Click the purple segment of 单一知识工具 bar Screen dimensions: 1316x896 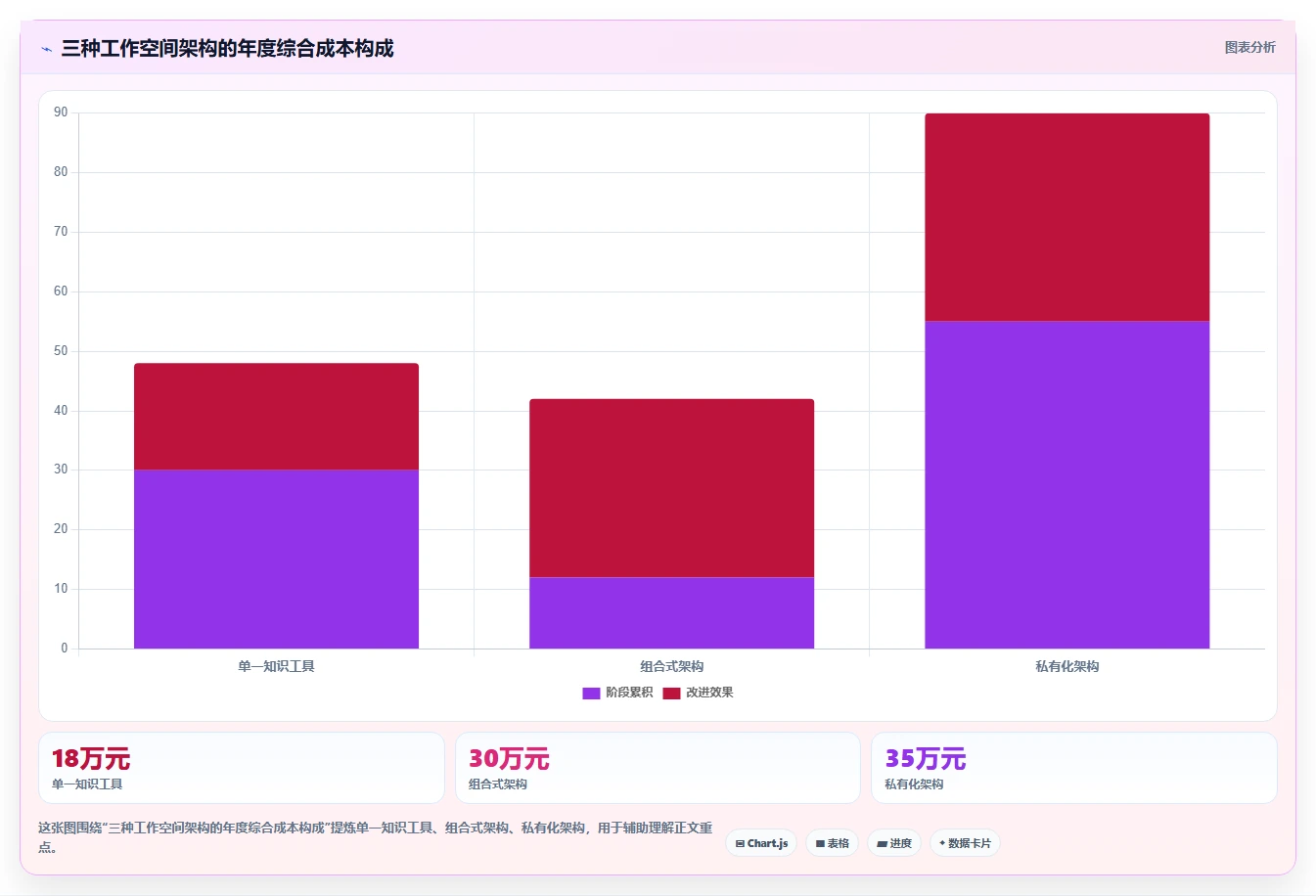[276, 560]
